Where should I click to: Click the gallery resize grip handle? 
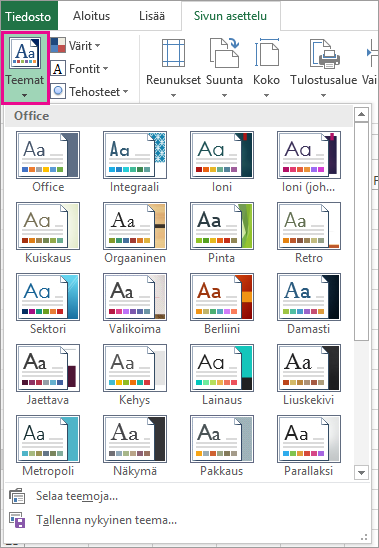(x=364, y=537)
